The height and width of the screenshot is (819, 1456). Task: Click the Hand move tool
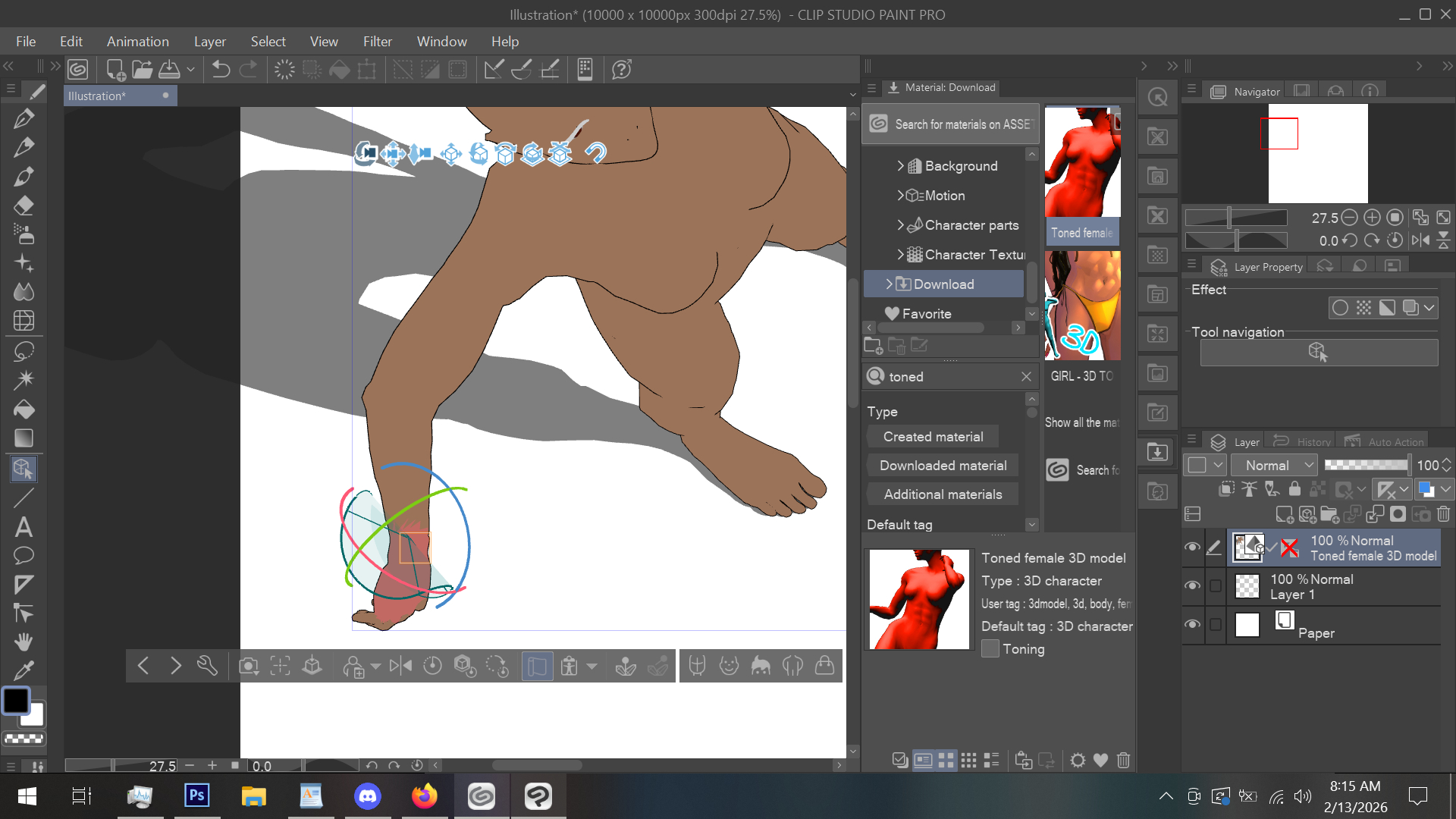pyautogui.click(x=24, y=642)
